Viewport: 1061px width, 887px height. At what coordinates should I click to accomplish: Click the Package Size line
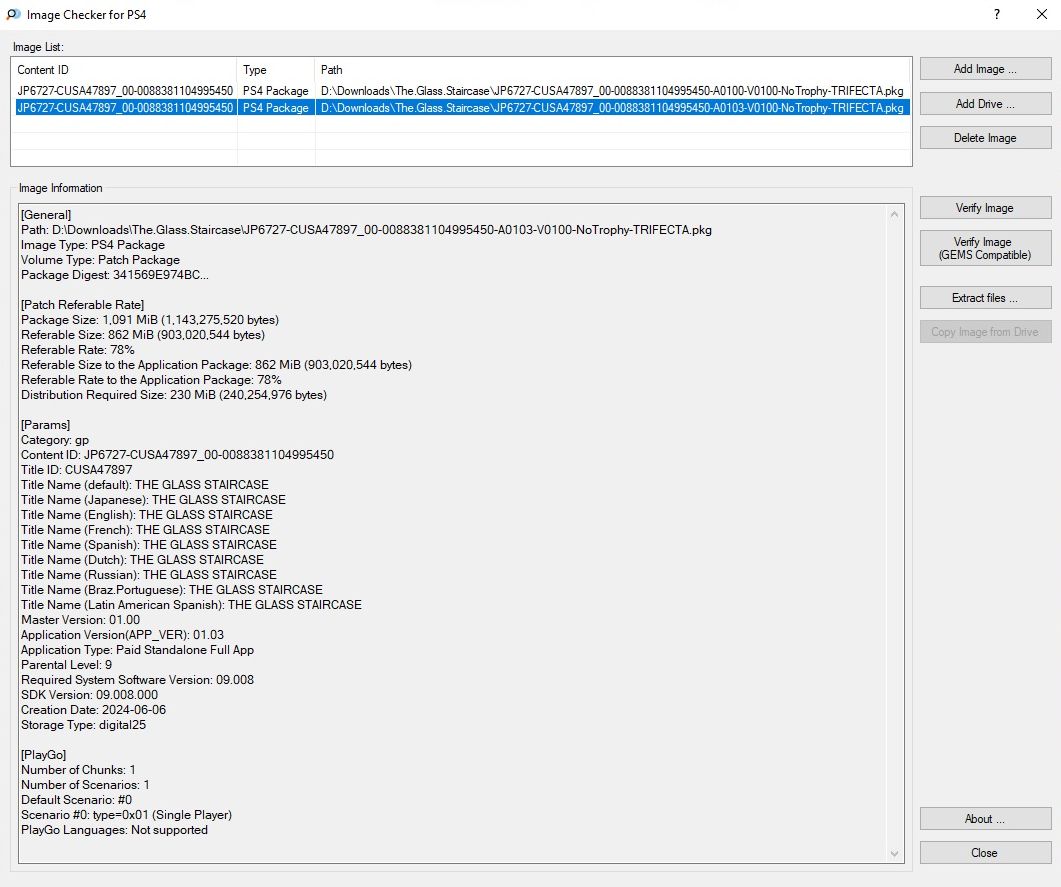pos(150,320)
